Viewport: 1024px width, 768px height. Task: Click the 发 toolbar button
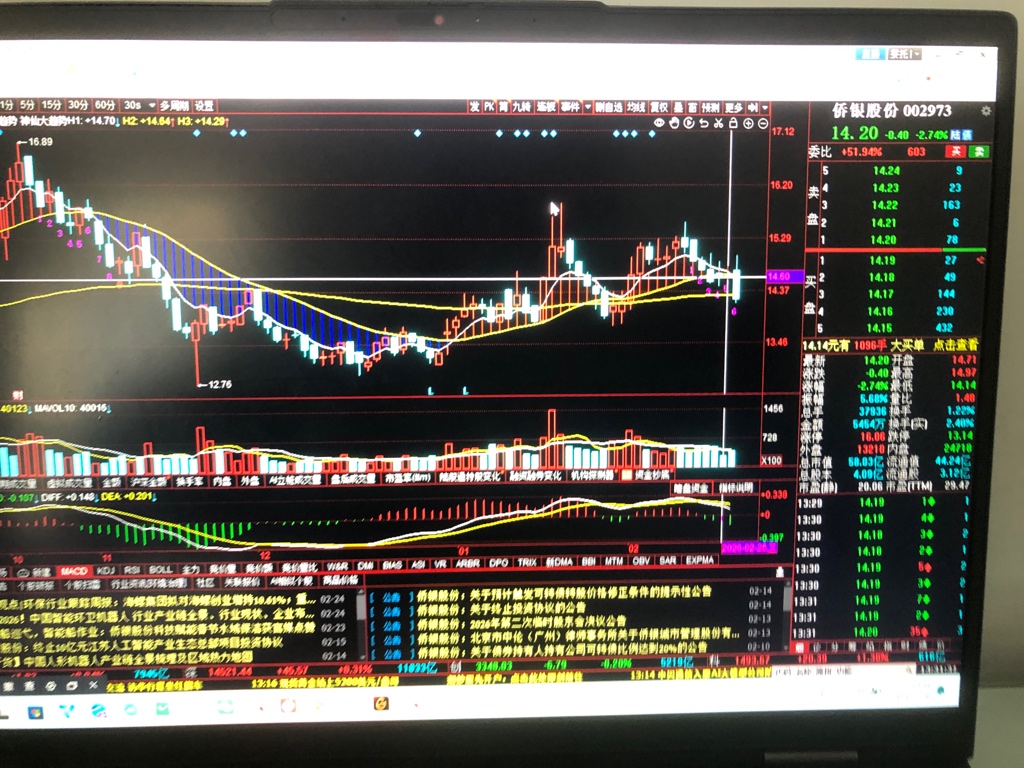pyautogui.click(x=474, y=107)
